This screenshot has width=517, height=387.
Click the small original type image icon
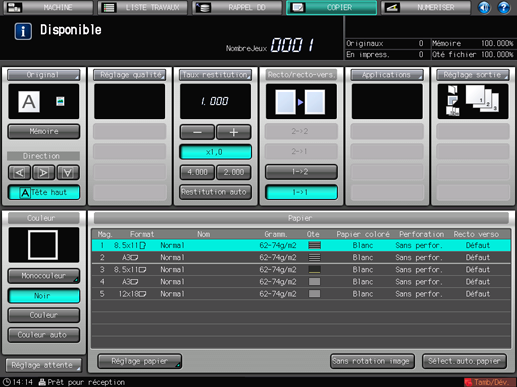click(60, 101)
